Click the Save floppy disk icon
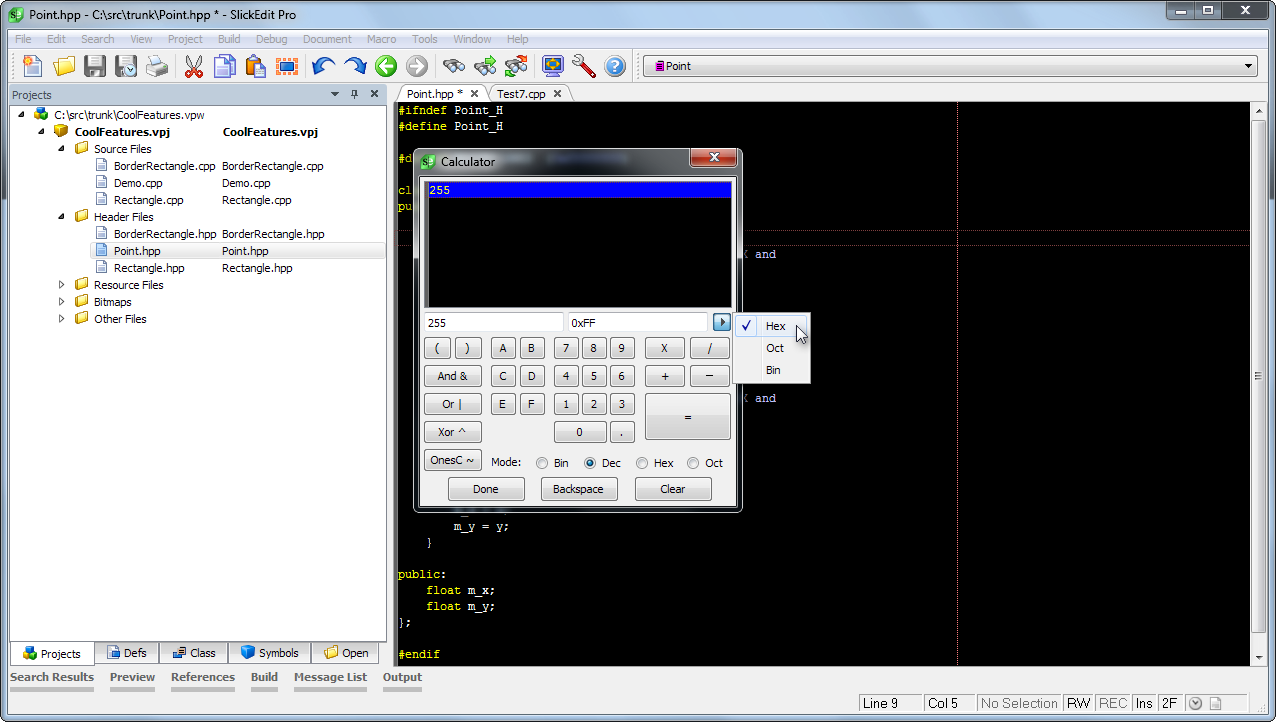Image resolution: width=1276 pixels, height=722 pixels. (95, 66)
